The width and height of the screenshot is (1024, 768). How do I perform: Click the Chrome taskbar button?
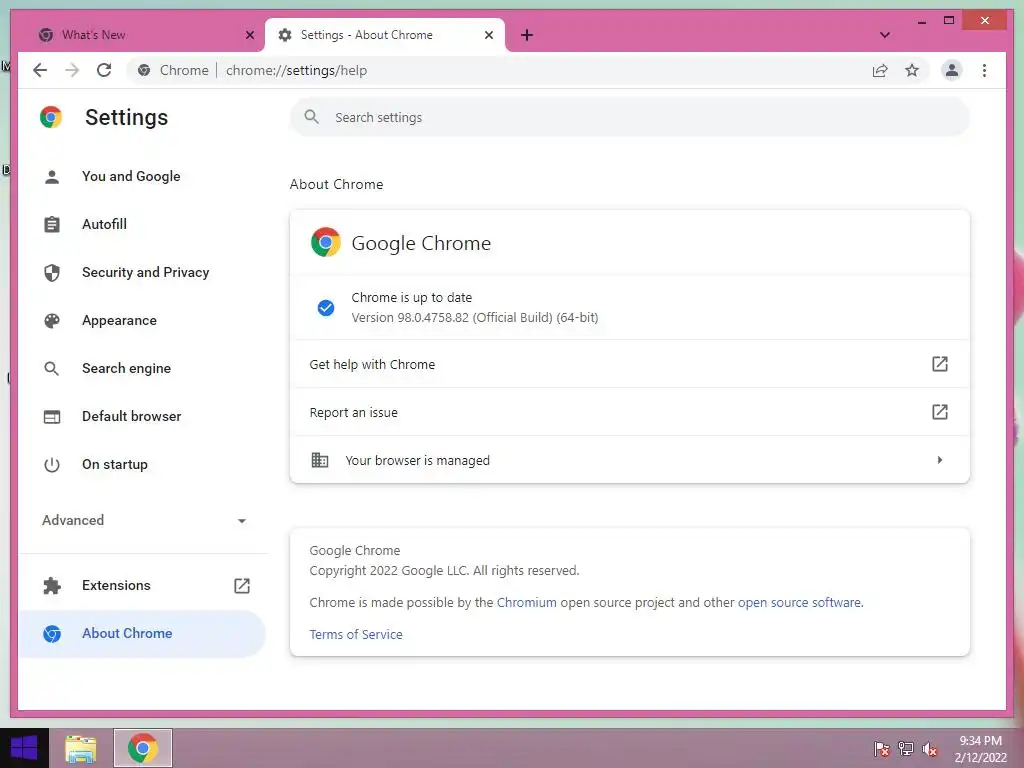143,748
